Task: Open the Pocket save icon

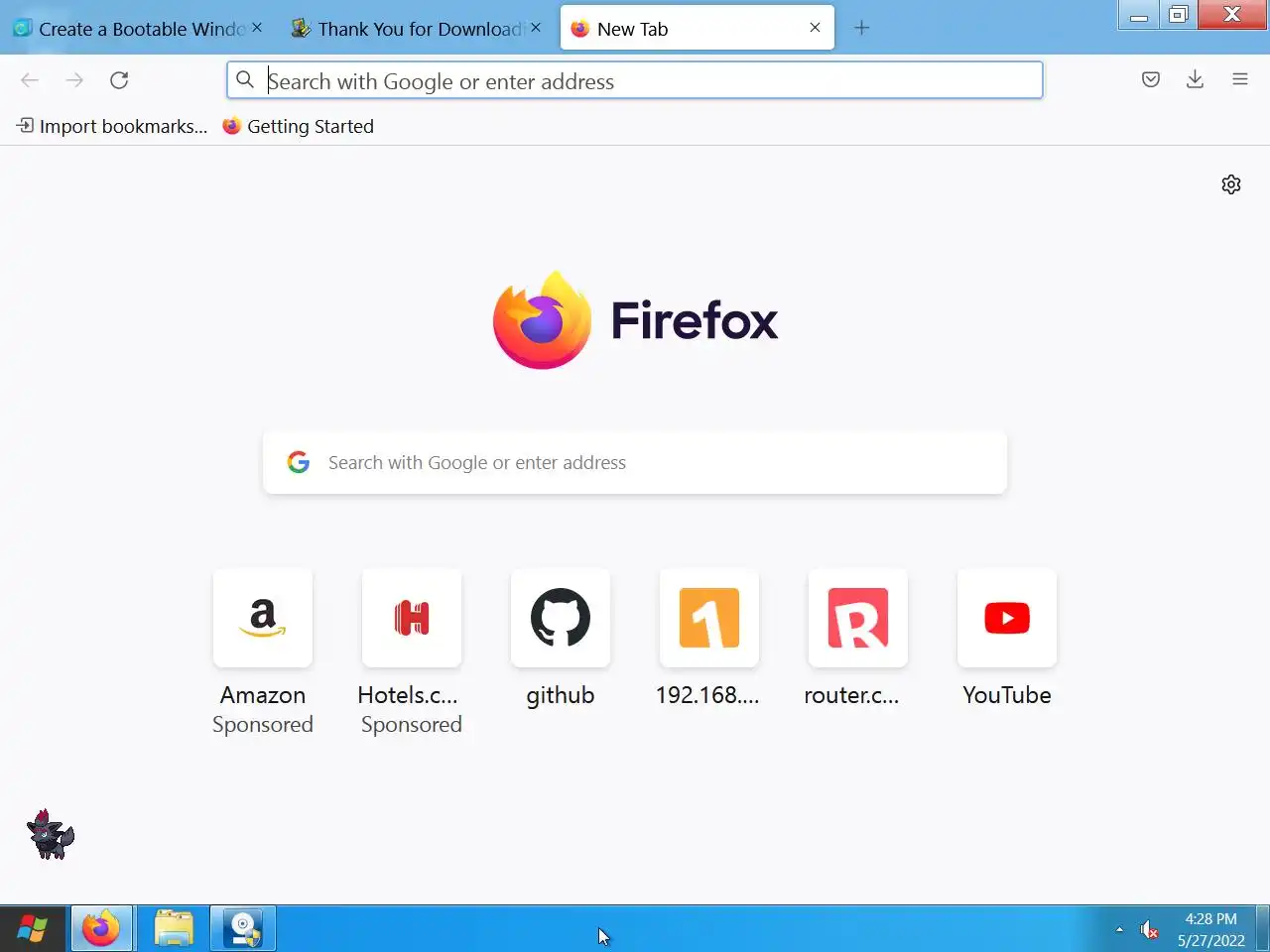Action: point(1151,80)
